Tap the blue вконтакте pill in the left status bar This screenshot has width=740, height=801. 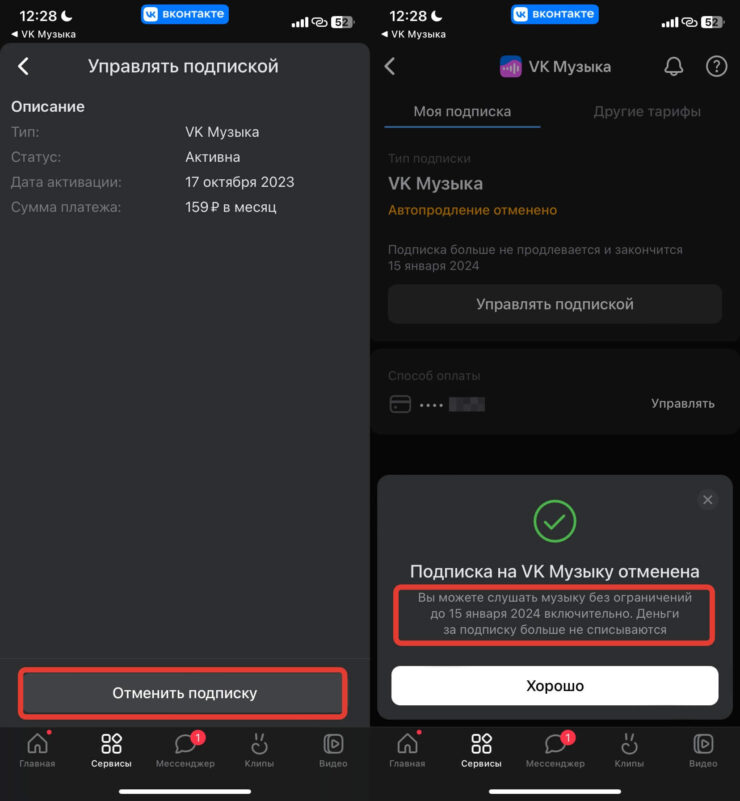point(185,14)
